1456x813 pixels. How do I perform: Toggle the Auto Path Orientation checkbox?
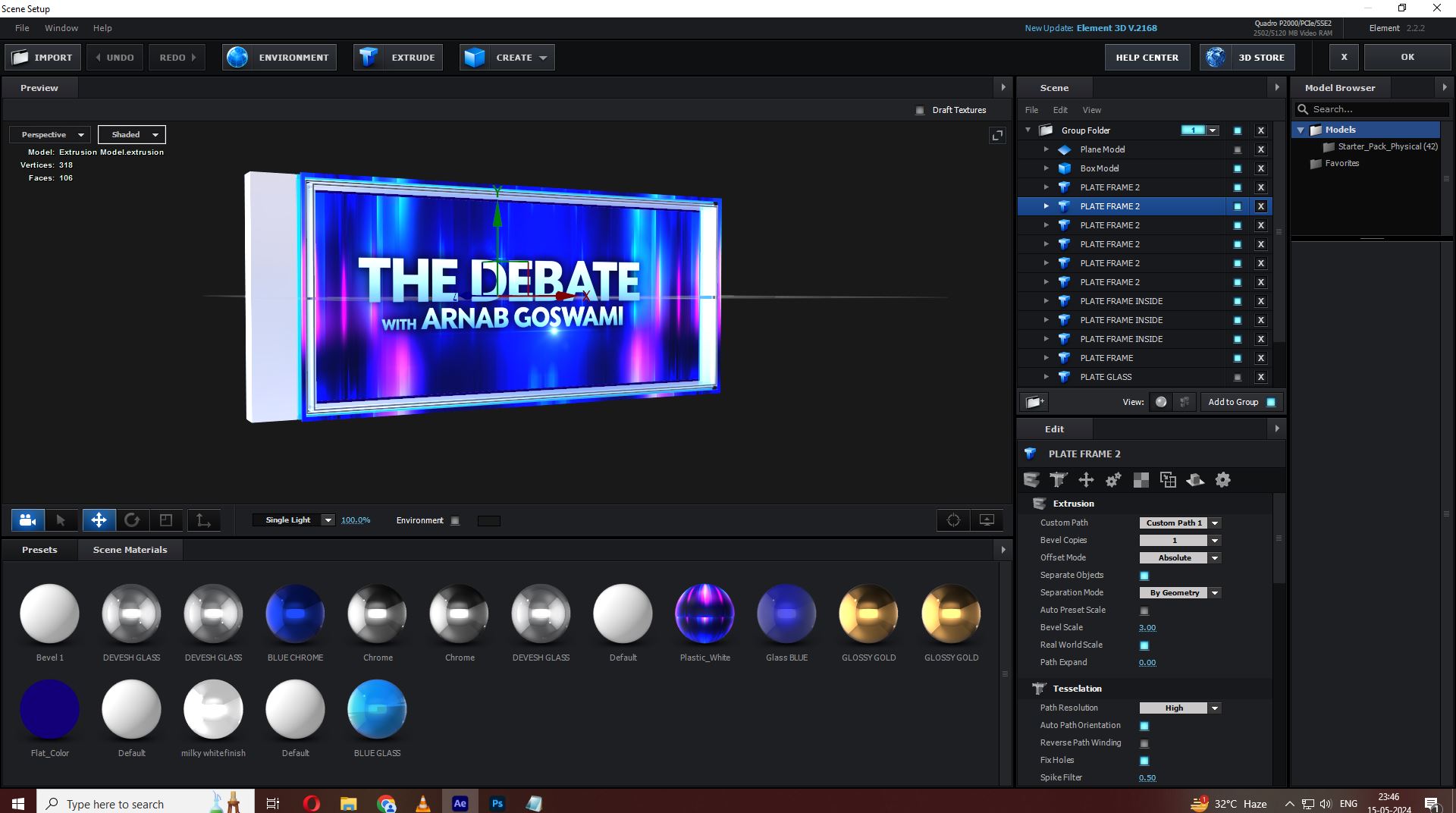coord(1144,726)
